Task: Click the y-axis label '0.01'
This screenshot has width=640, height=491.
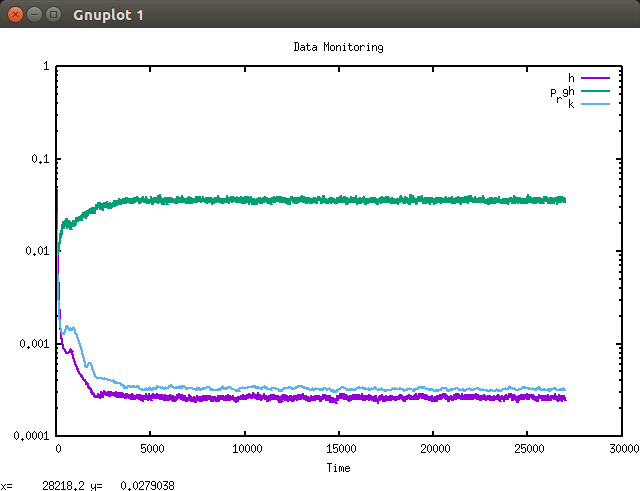Action: (37, 251)
